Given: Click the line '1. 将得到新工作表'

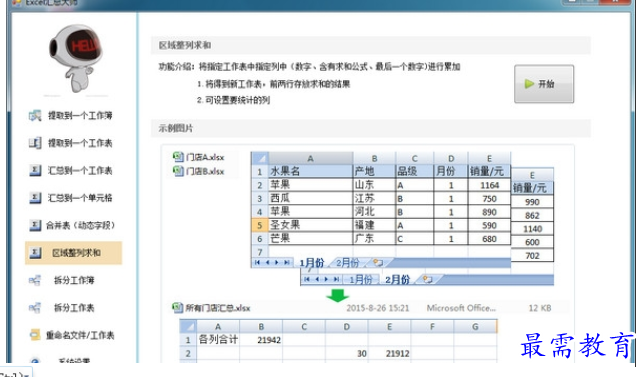Looking at the screenshot, I should 274,84.
